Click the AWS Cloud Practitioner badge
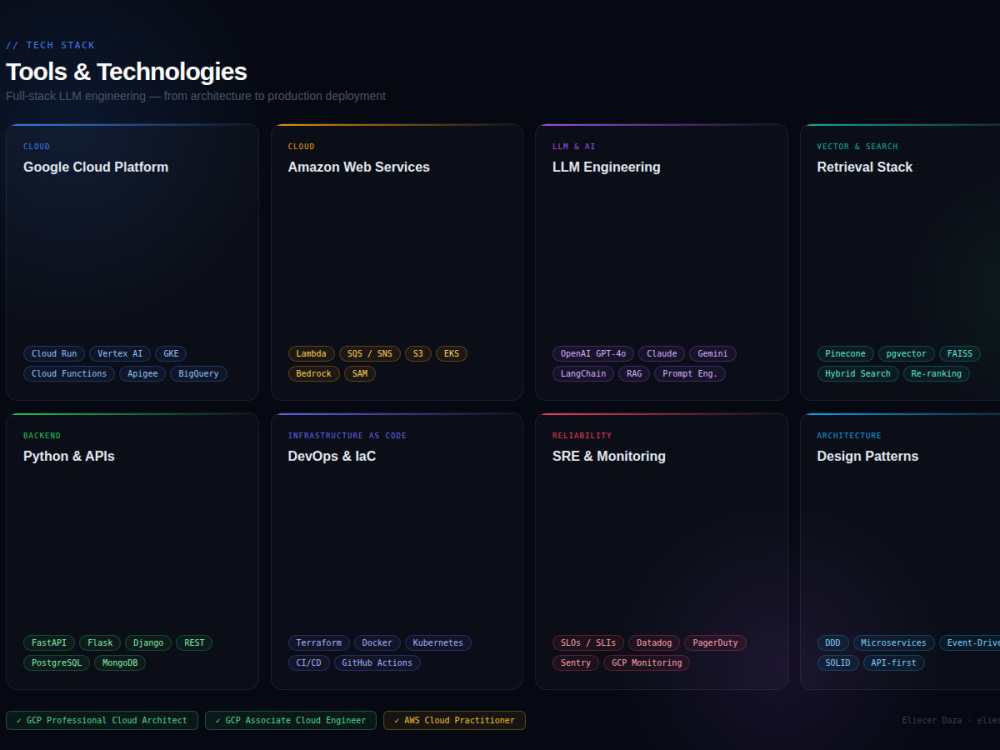Image resolution: width=1000 pixels, height=750 pixels. (454, 720)
